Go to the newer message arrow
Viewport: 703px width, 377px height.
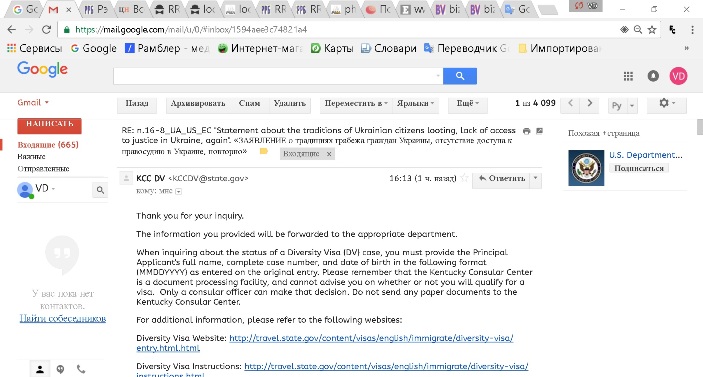click(570, 103)
